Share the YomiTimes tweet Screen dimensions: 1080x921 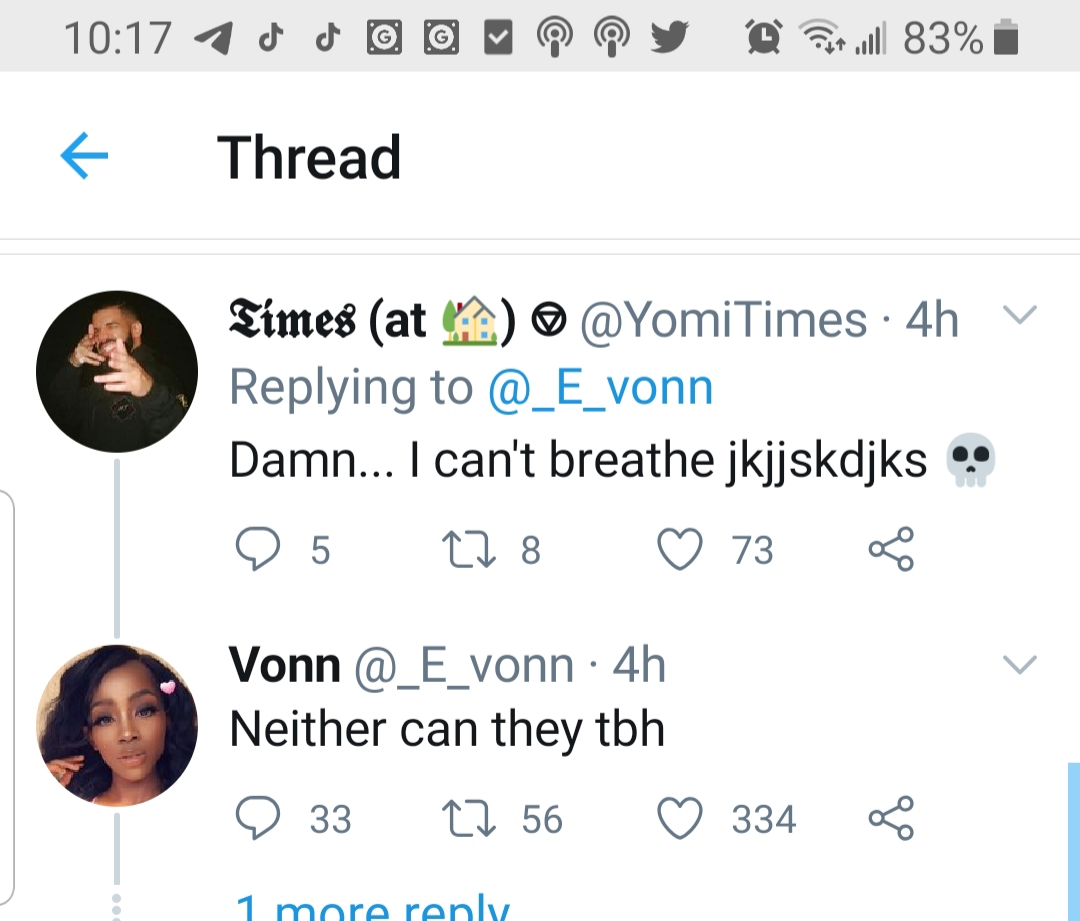click(x=890, y=549)
